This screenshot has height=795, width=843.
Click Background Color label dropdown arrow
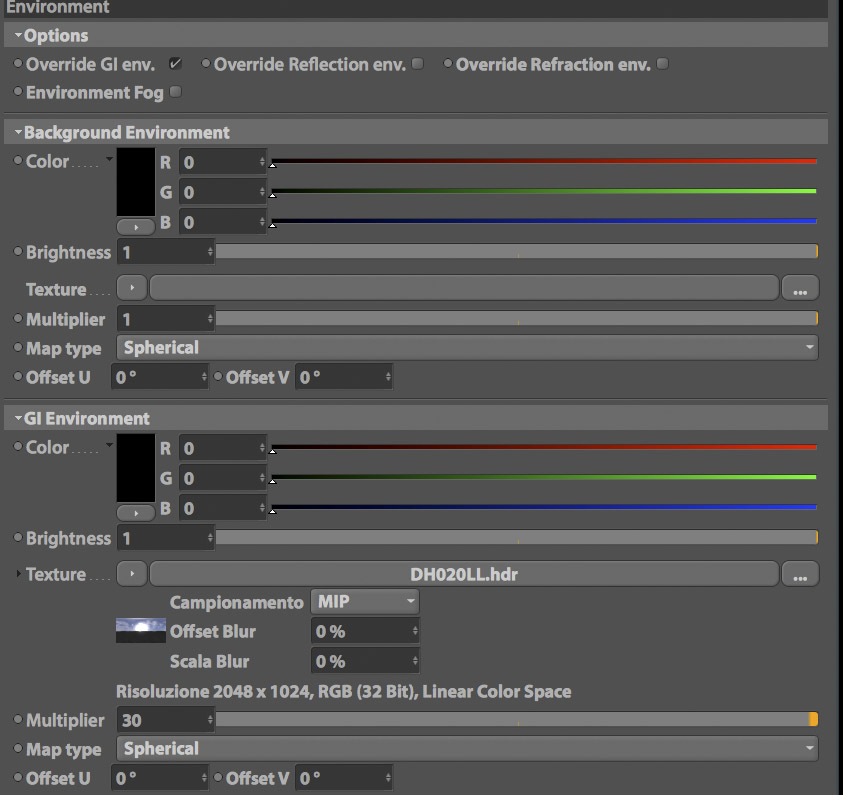pos(109,159)
